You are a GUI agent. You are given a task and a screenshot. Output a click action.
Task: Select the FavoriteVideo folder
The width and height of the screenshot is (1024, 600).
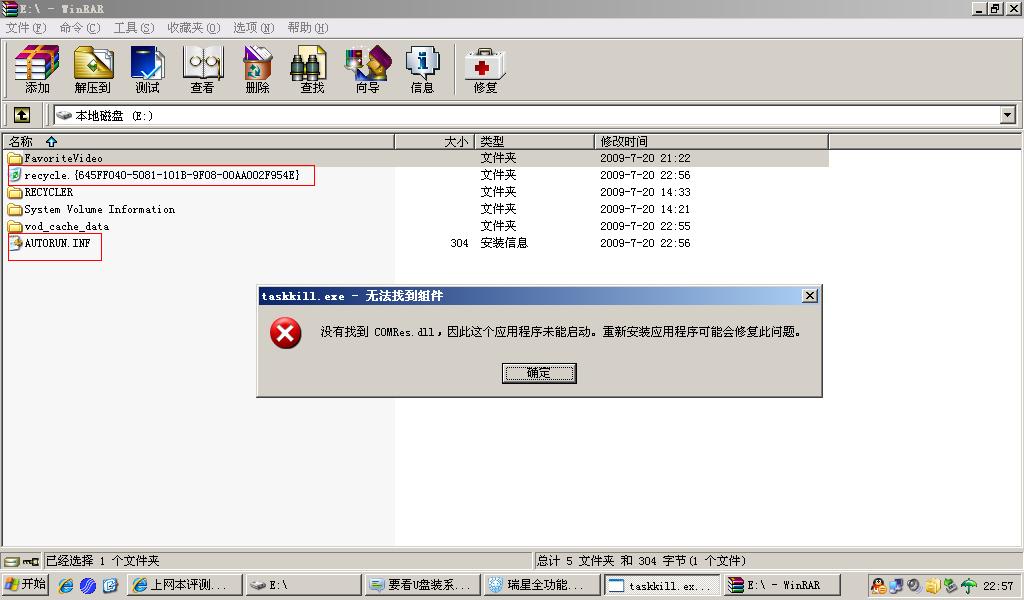[x=63, y=158]
